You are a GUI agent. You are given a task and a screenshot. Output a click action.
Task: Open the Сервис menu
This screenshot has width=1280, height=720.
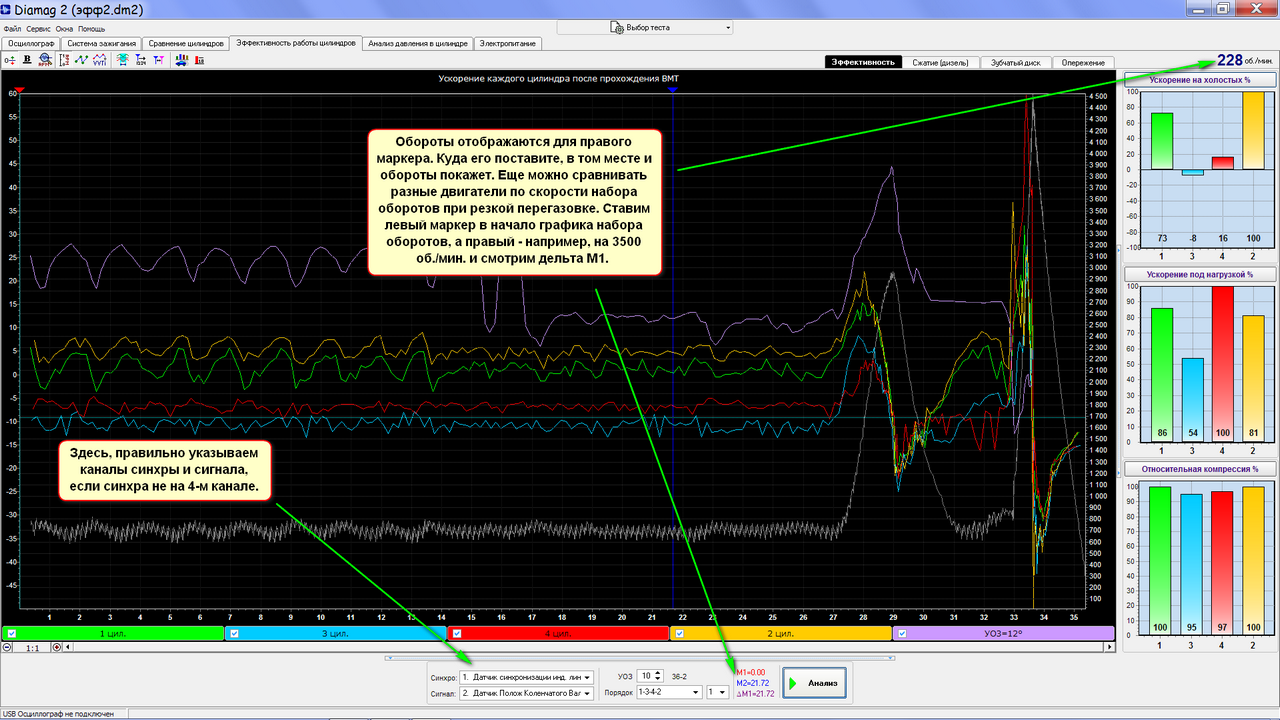pyautogui.click(x=40, y=29)
